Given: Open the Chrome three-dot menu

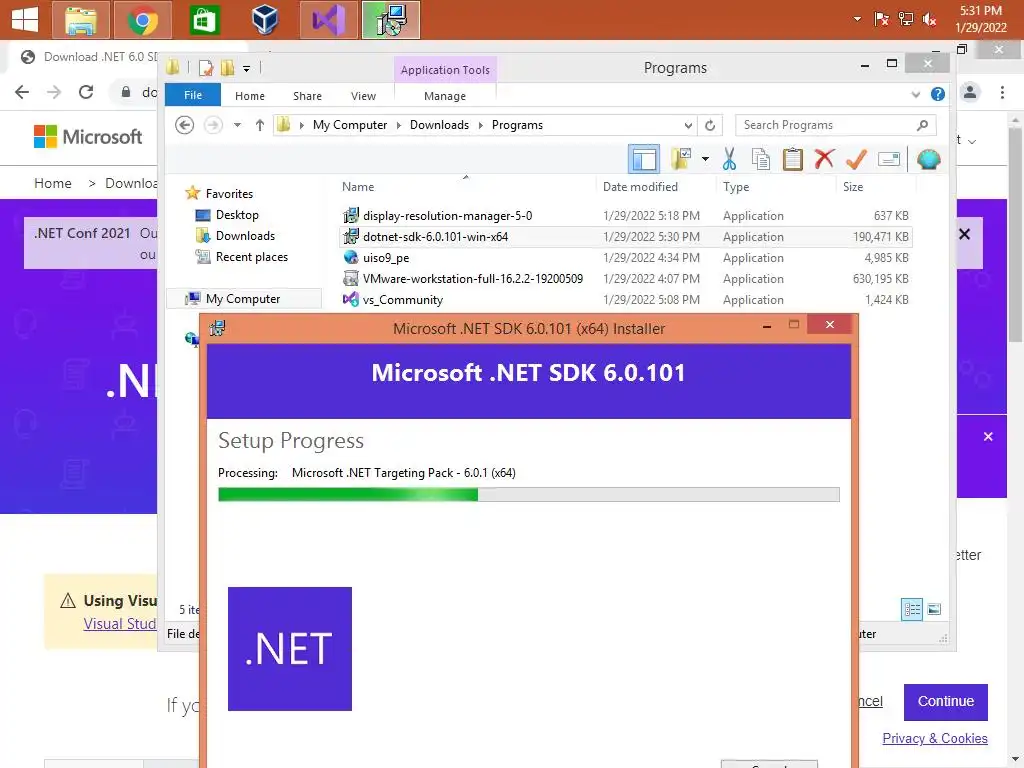Looking at the screenshot, I should pos(1002,93).
